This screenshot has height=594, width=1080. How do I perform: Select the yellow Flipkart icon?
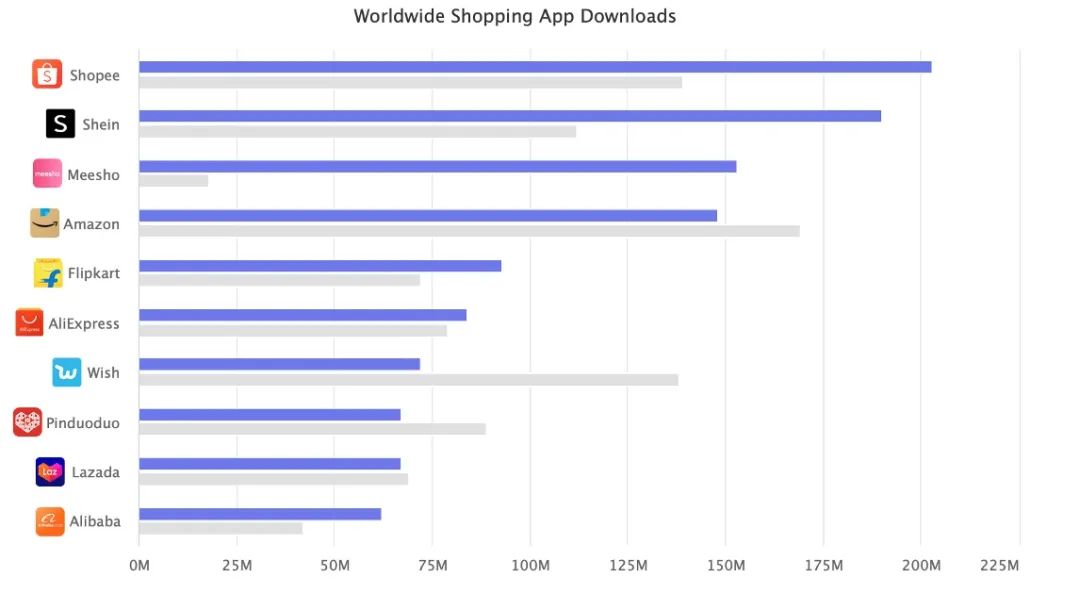[x=48, y=273]
